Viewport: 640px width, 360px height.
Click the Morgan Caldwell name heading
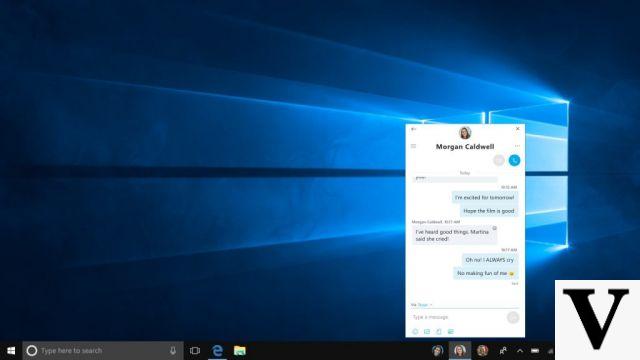point(465,147)
